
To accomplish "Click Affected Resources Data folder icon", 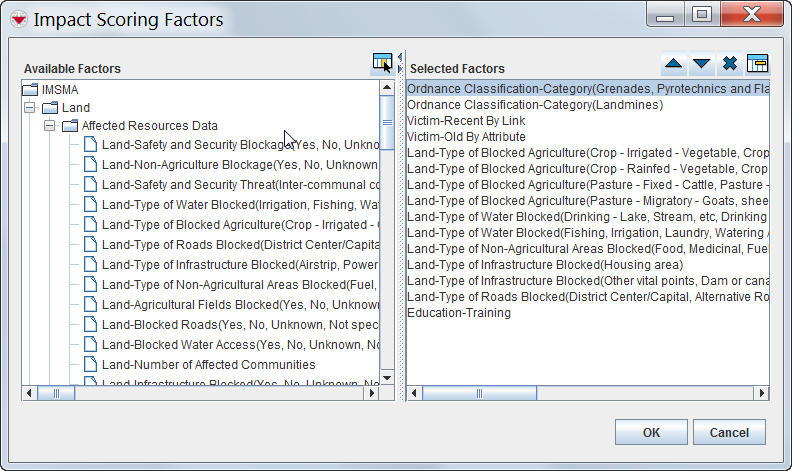I will [70, 127].
